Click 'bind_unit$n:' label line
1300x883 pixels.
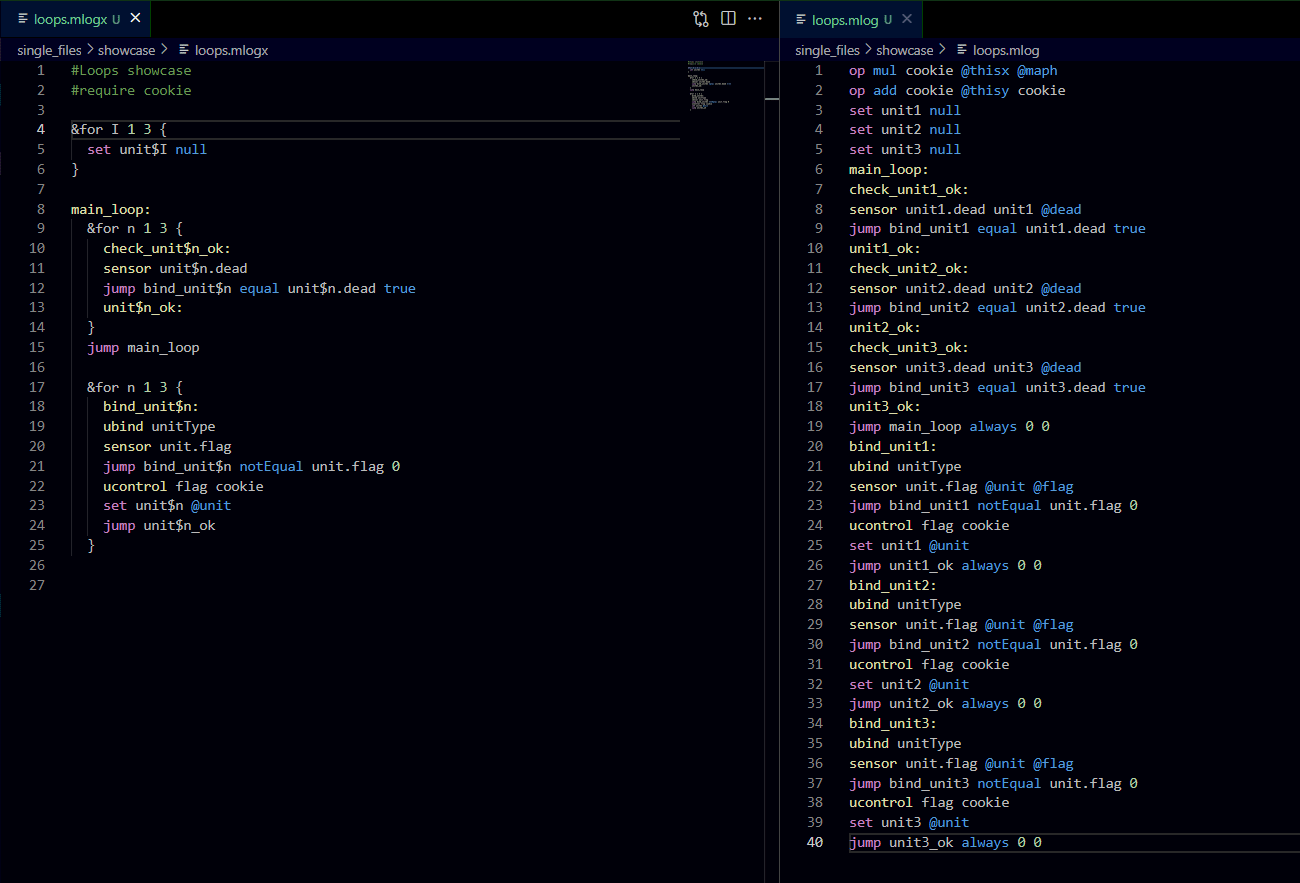[x=151, y=406]
